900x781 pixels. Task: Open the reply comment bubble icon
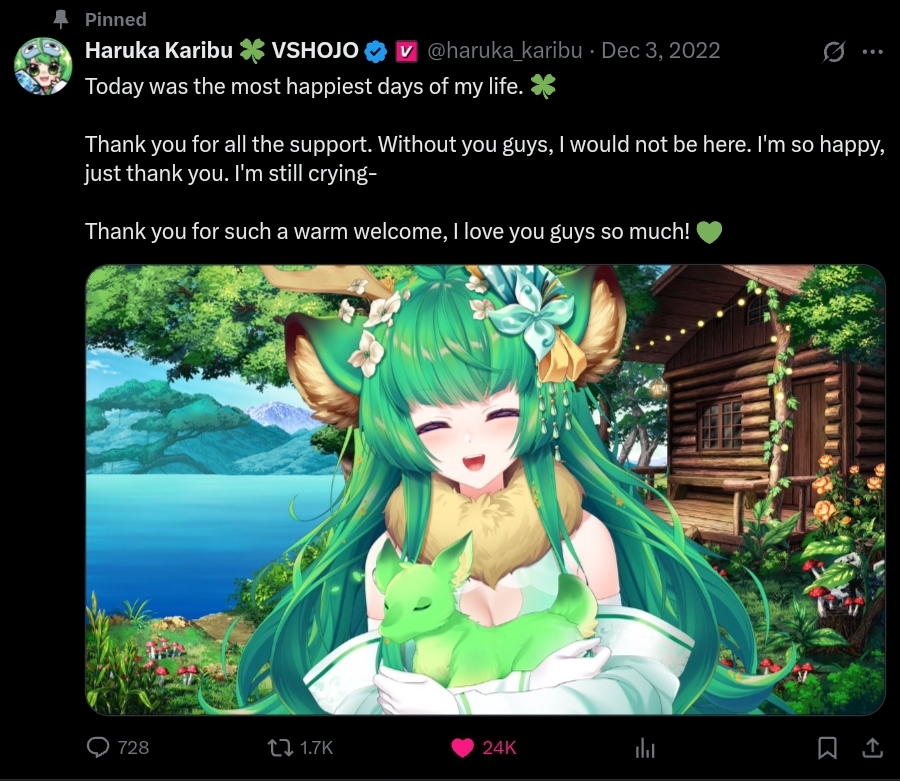coord(98,747)
